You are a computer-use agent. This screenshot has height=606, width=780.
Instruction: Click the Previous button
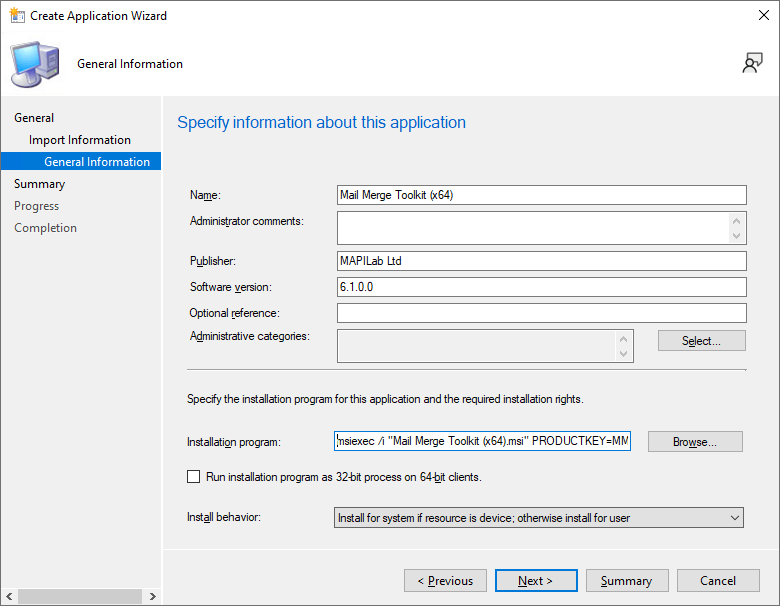[x=445, y=581]
